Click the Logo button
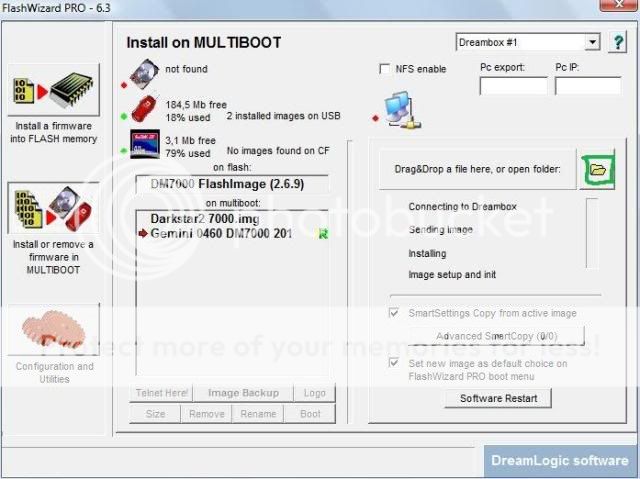Screen dimensions: 640x479 [315, 393]
